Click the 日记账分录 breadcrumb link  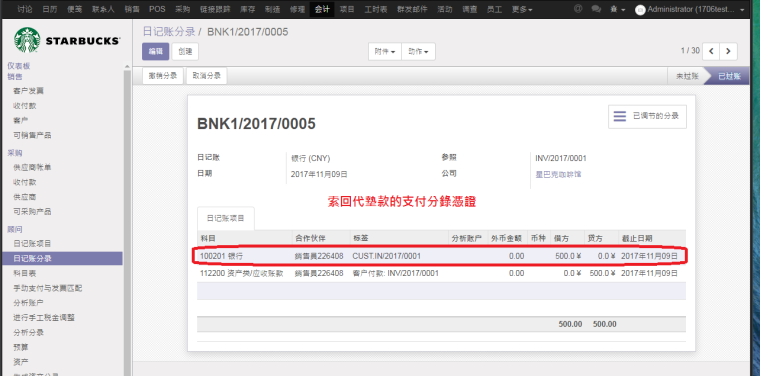[169, 32]
